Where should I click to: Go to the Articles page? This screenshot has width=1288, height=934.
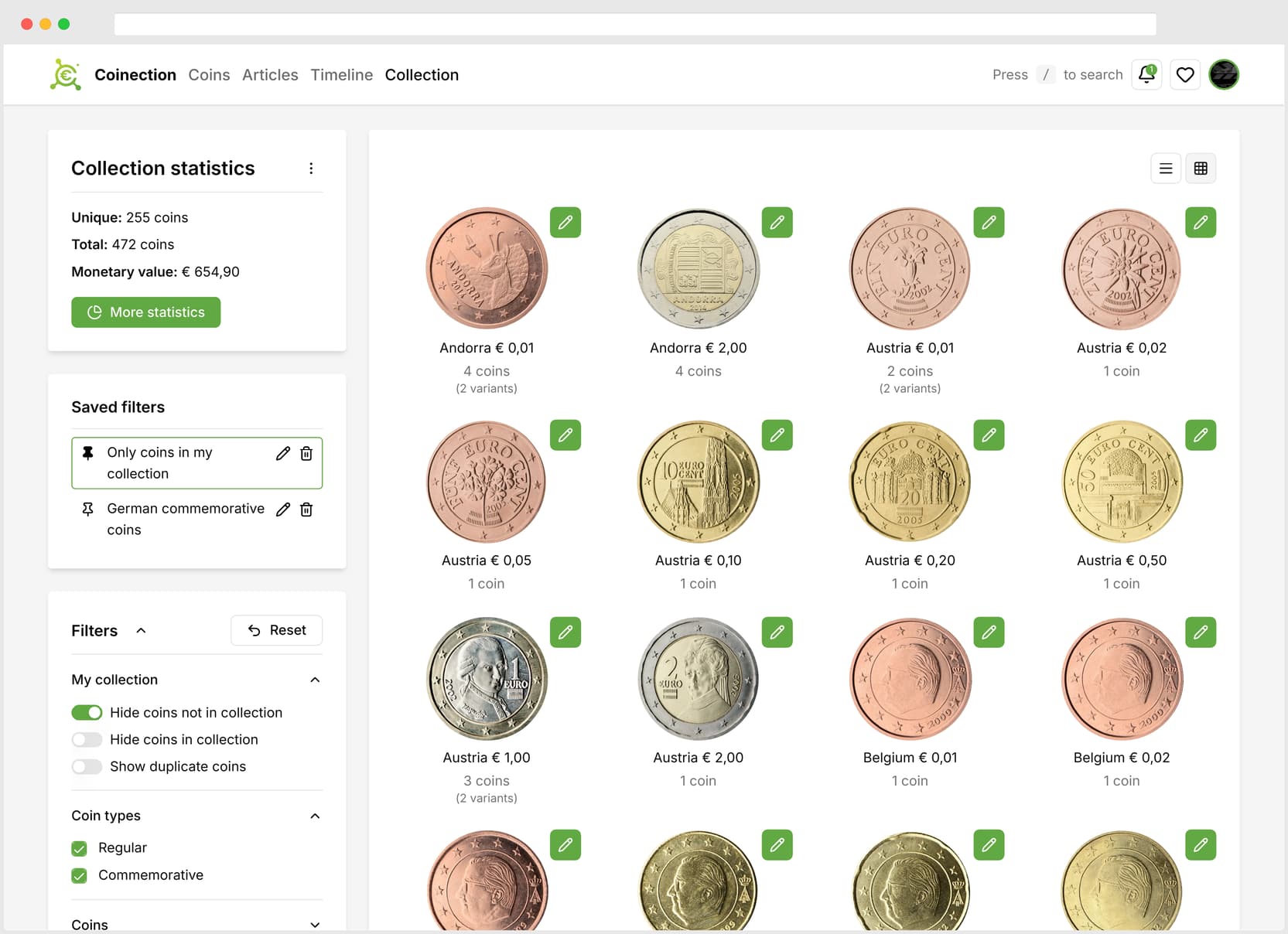point(270,75)
